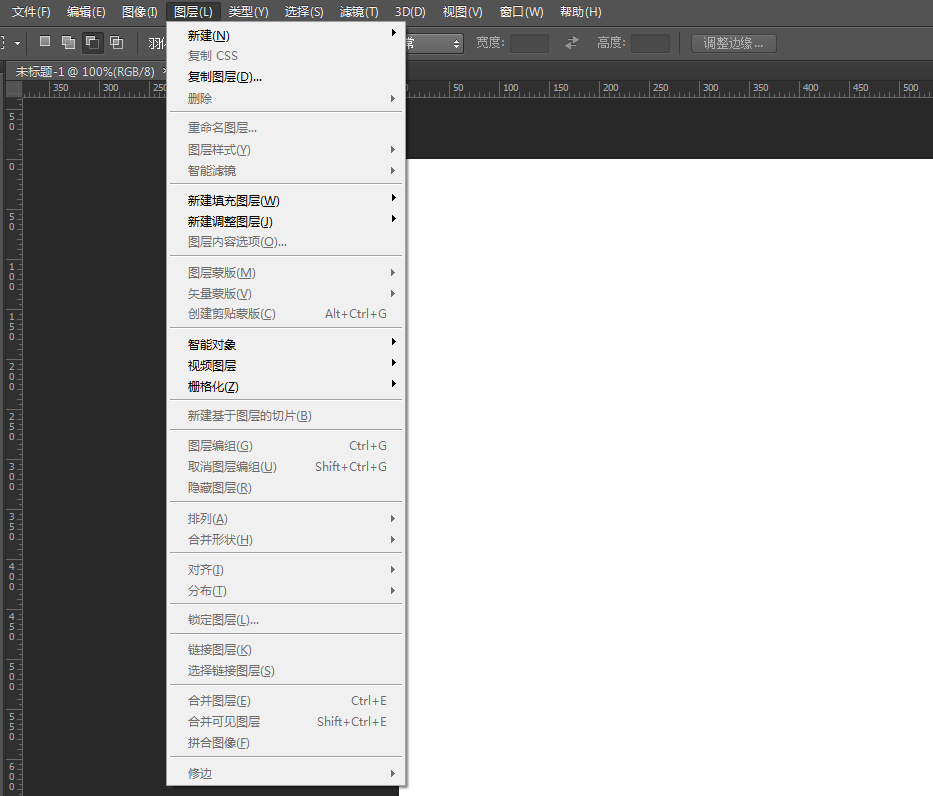Select the Intersect with selection icon
933x796 pixels.
[x=117, y=42]
